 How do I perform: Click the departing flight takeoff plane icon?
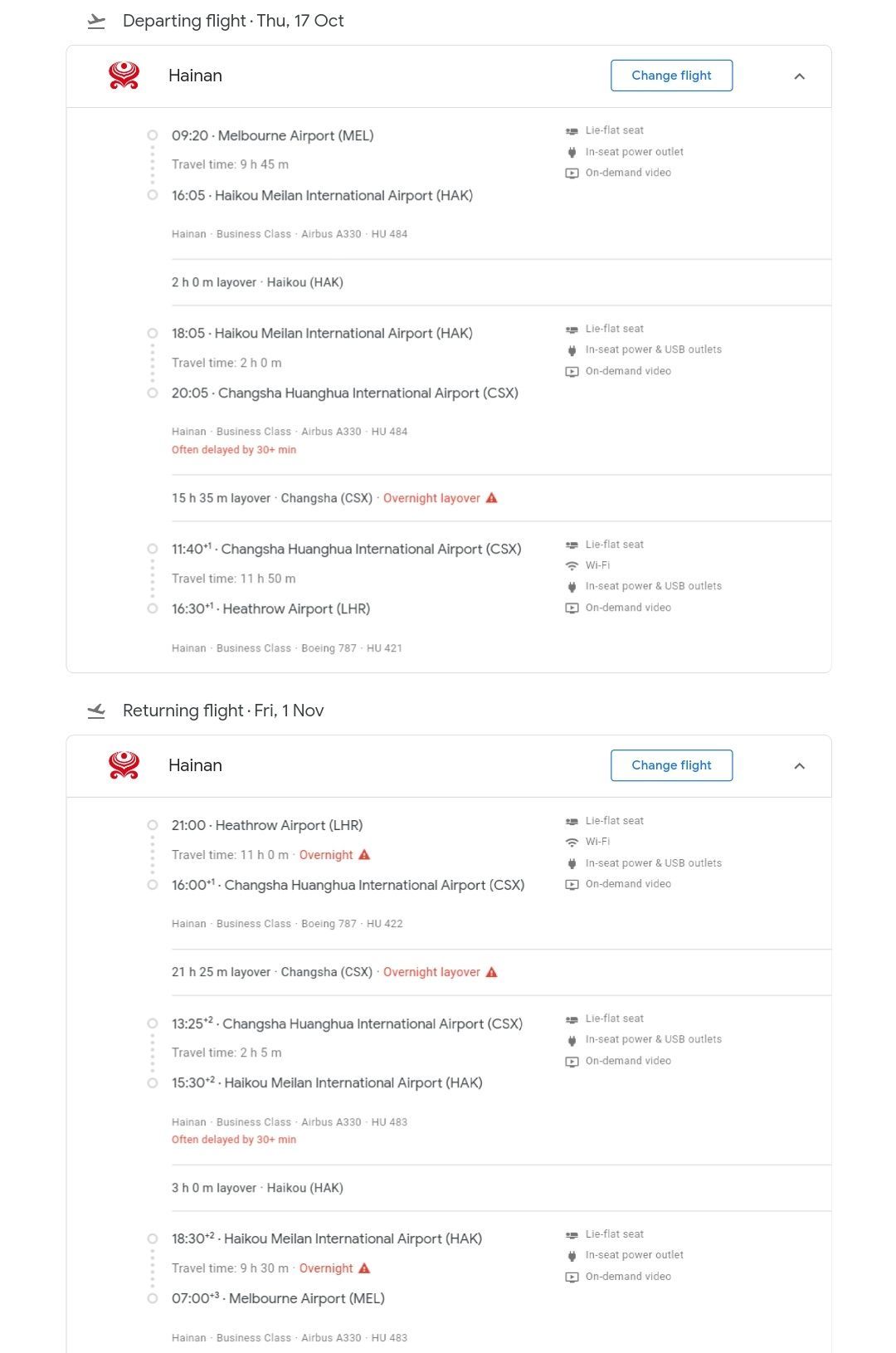pyautogui.click(x=96, y=22)
